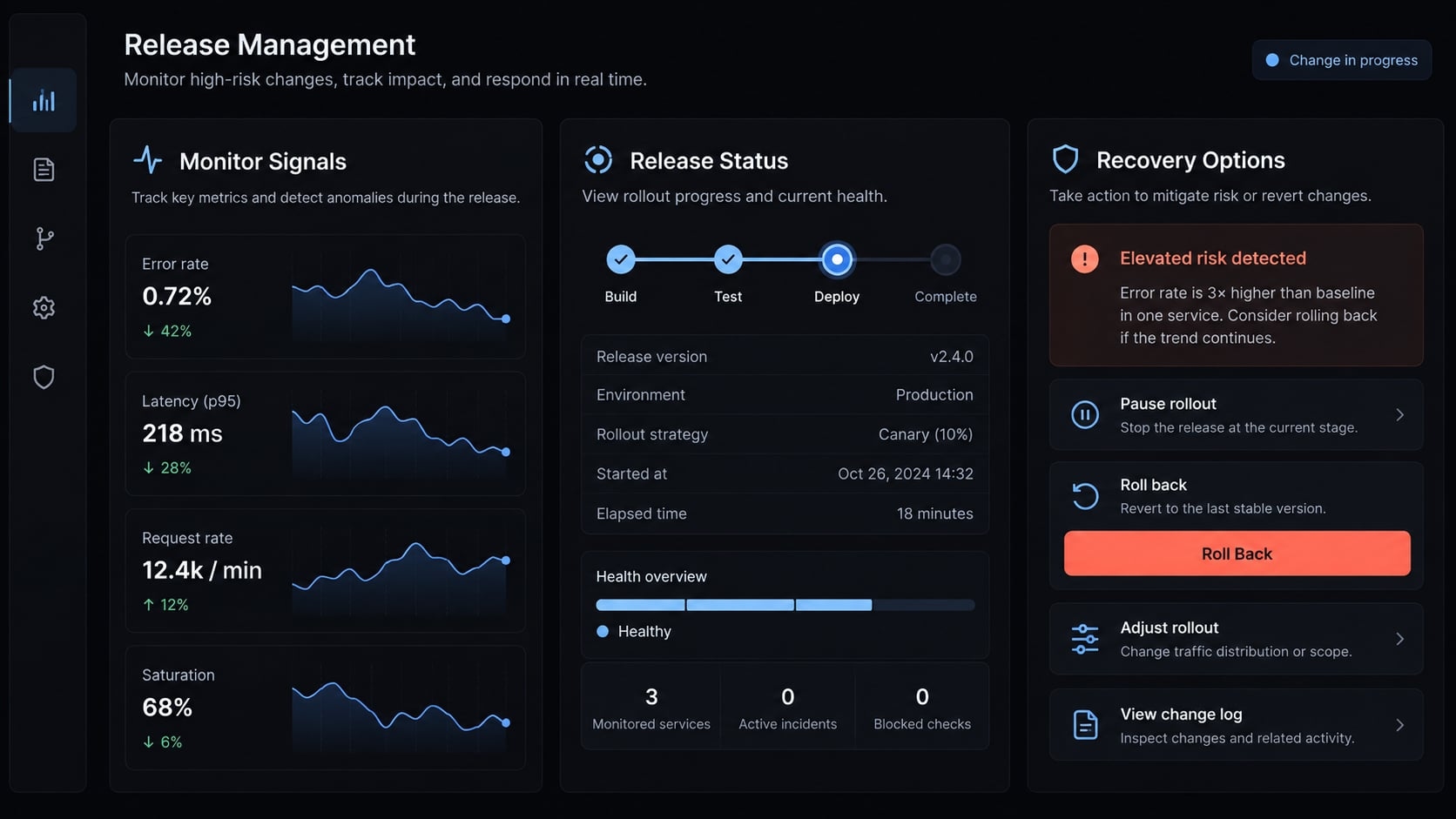Click the down arrow next to 6%
The image size is (1456, 819).
coord(148,742)
